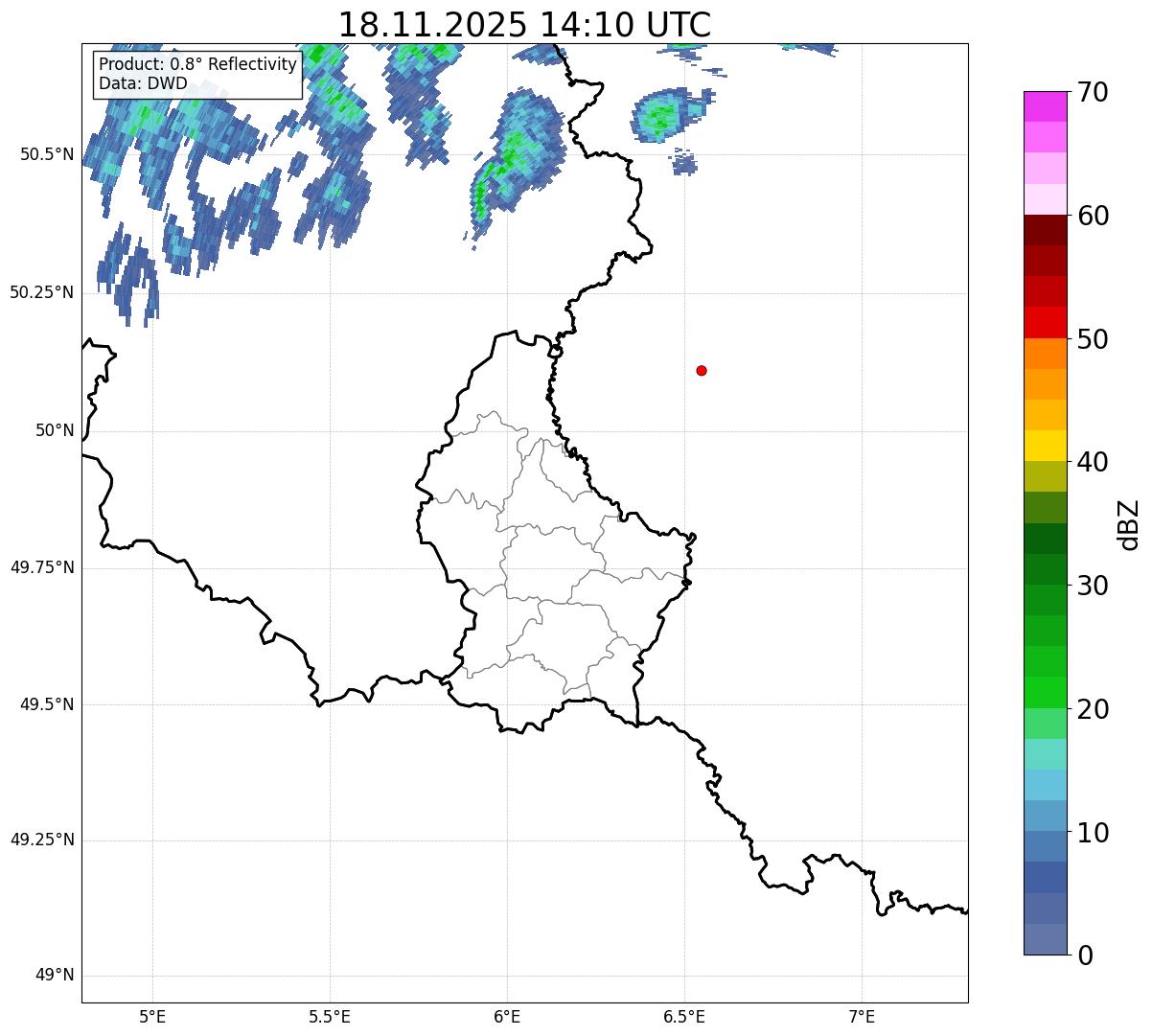Viewport: 1152px width, 1036px height.
Task: Click the 7°E longitude label
Action: [862, 1016]
